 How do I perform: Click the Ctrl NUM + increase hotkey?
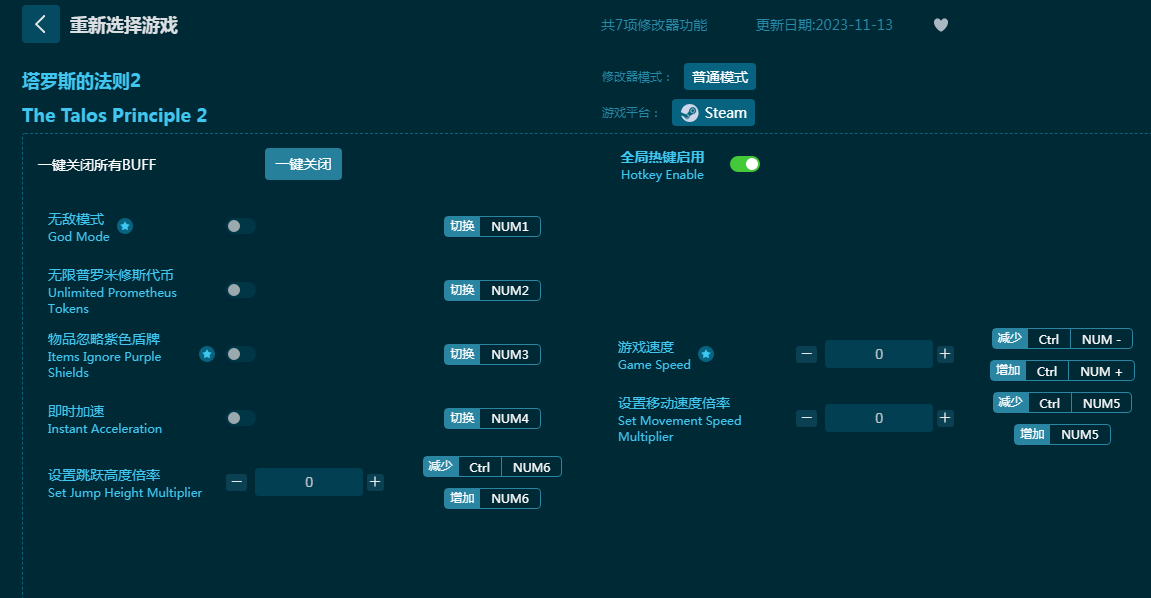(1062, 371)
